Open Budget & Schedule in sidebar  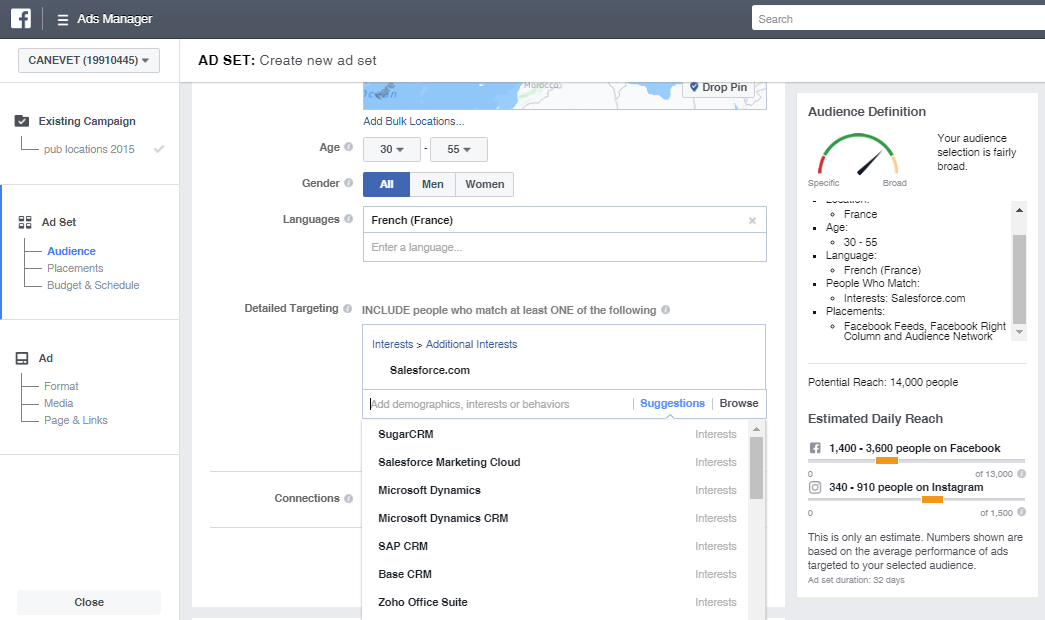coord(93,285)
